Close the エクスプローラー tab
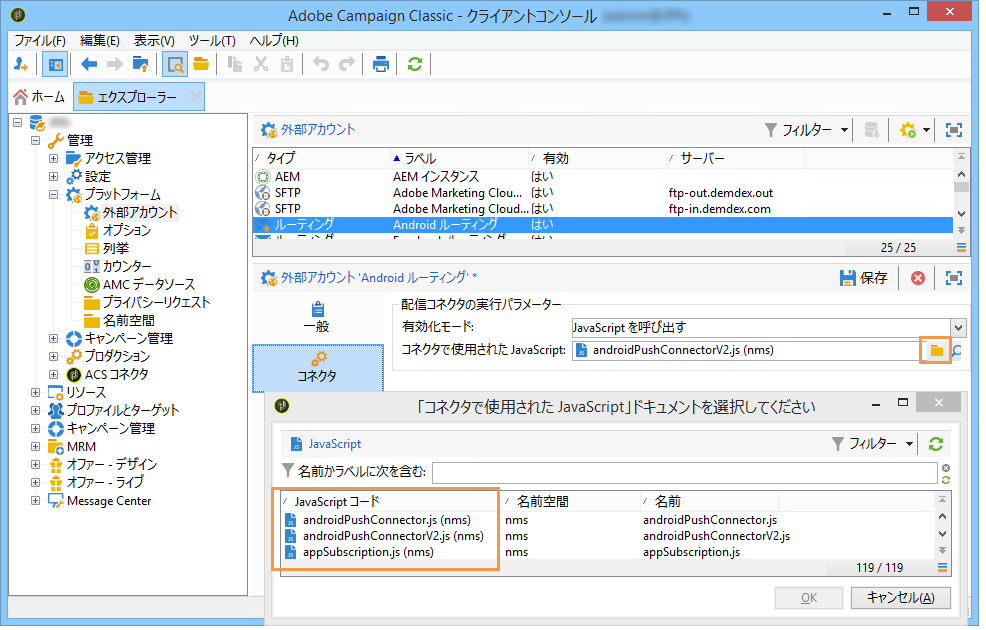This screenshot has height=630, width=986. (x=196, y=97)
